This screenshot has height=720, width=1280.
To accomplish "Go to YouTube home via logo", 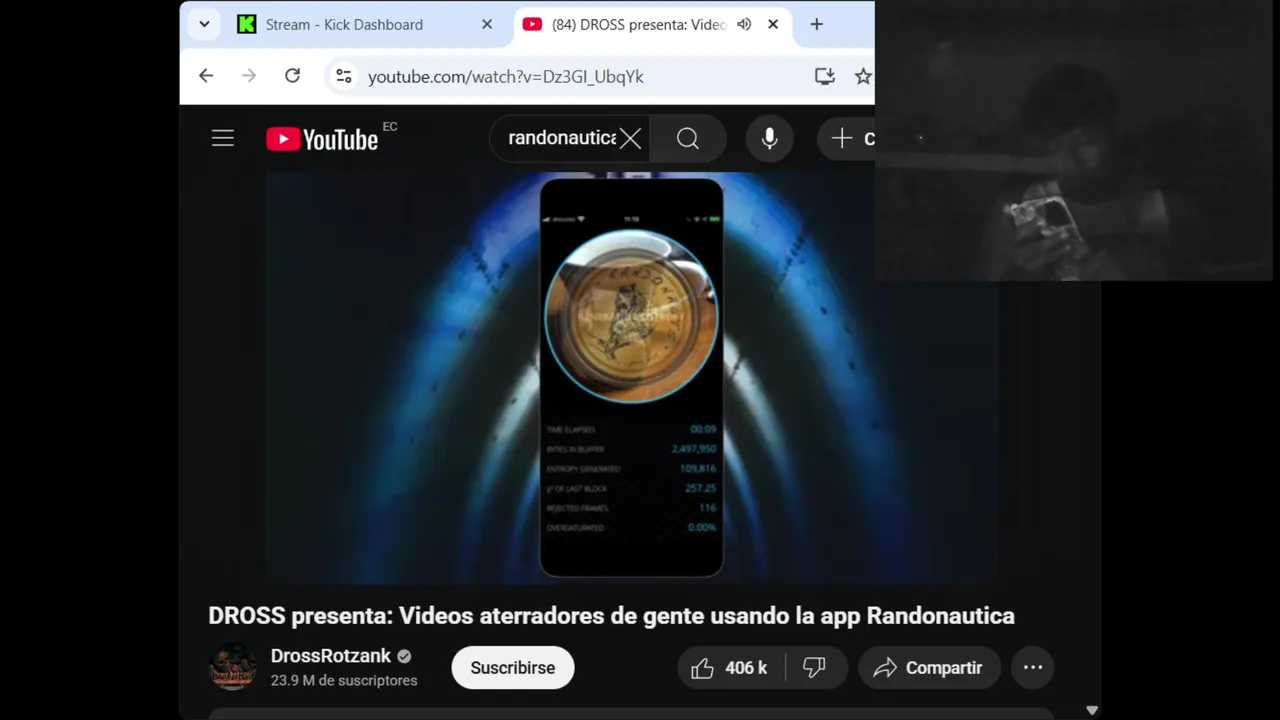I will point(322,139).
